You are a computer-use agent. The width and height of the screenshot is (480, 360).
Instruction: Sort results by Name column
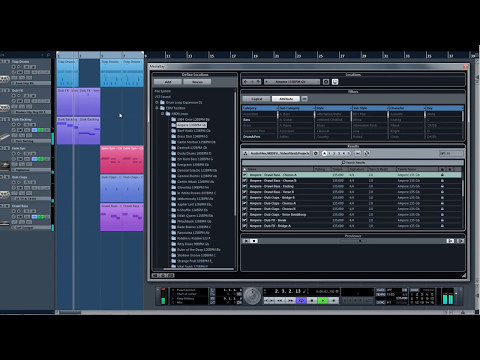[x=278, y=169]
